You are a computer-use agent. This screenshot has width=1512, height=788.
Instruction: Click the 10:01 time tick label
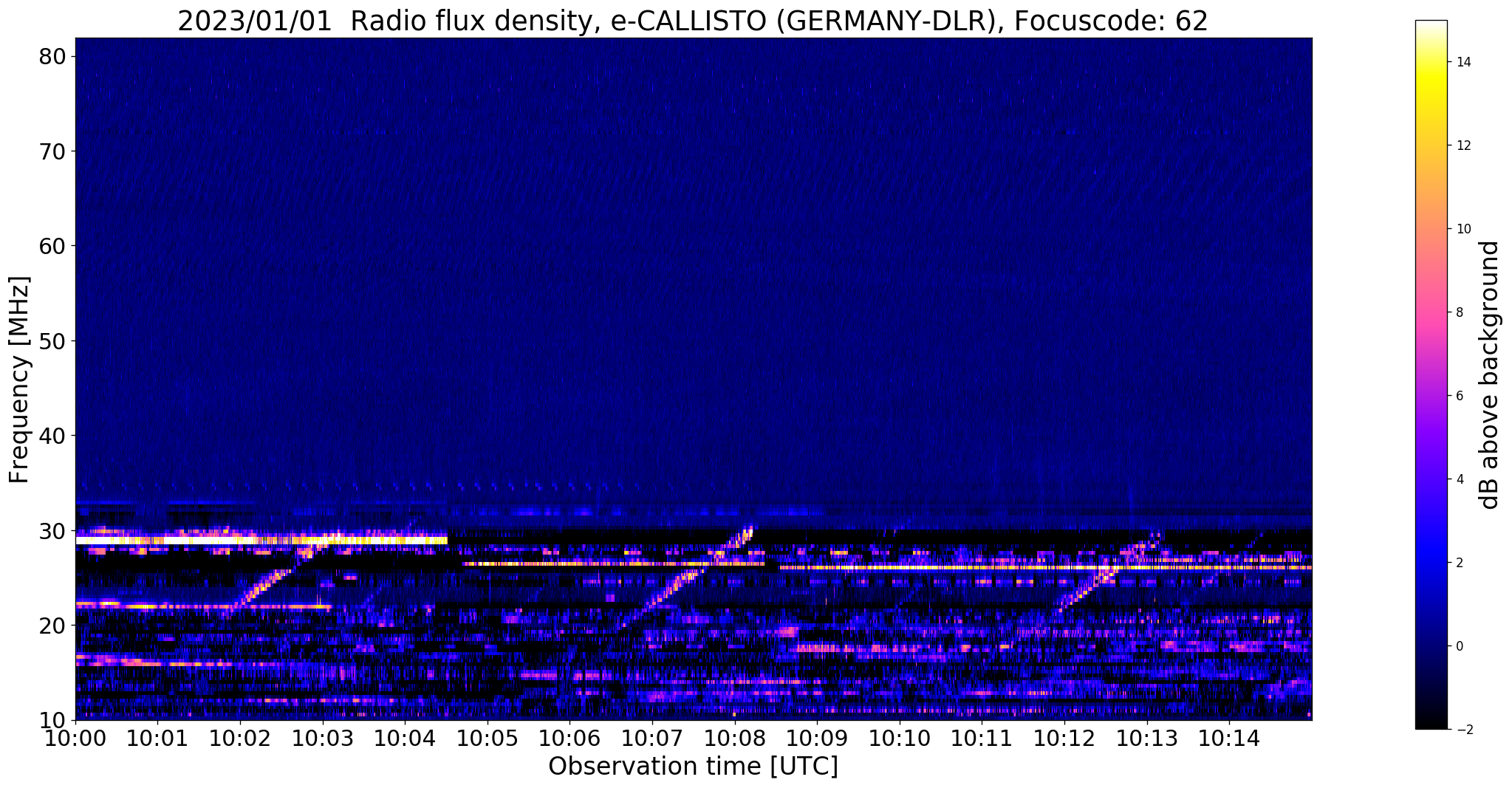point(157,739)
